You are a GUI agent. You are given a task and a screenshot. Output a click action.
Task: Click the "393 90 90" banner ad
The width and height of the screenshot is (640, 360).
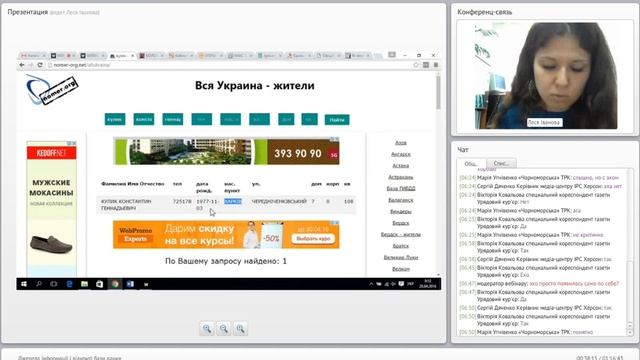coord(226,151)
